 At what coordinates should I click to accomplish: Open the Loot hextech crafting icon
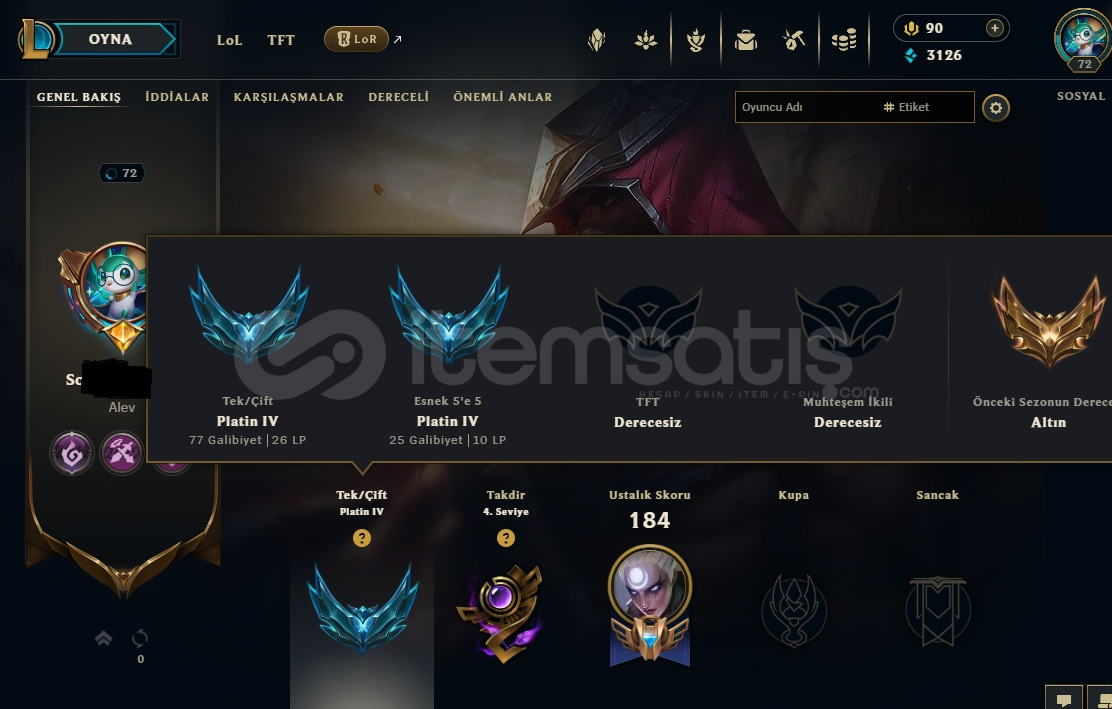tap(794, 40)
